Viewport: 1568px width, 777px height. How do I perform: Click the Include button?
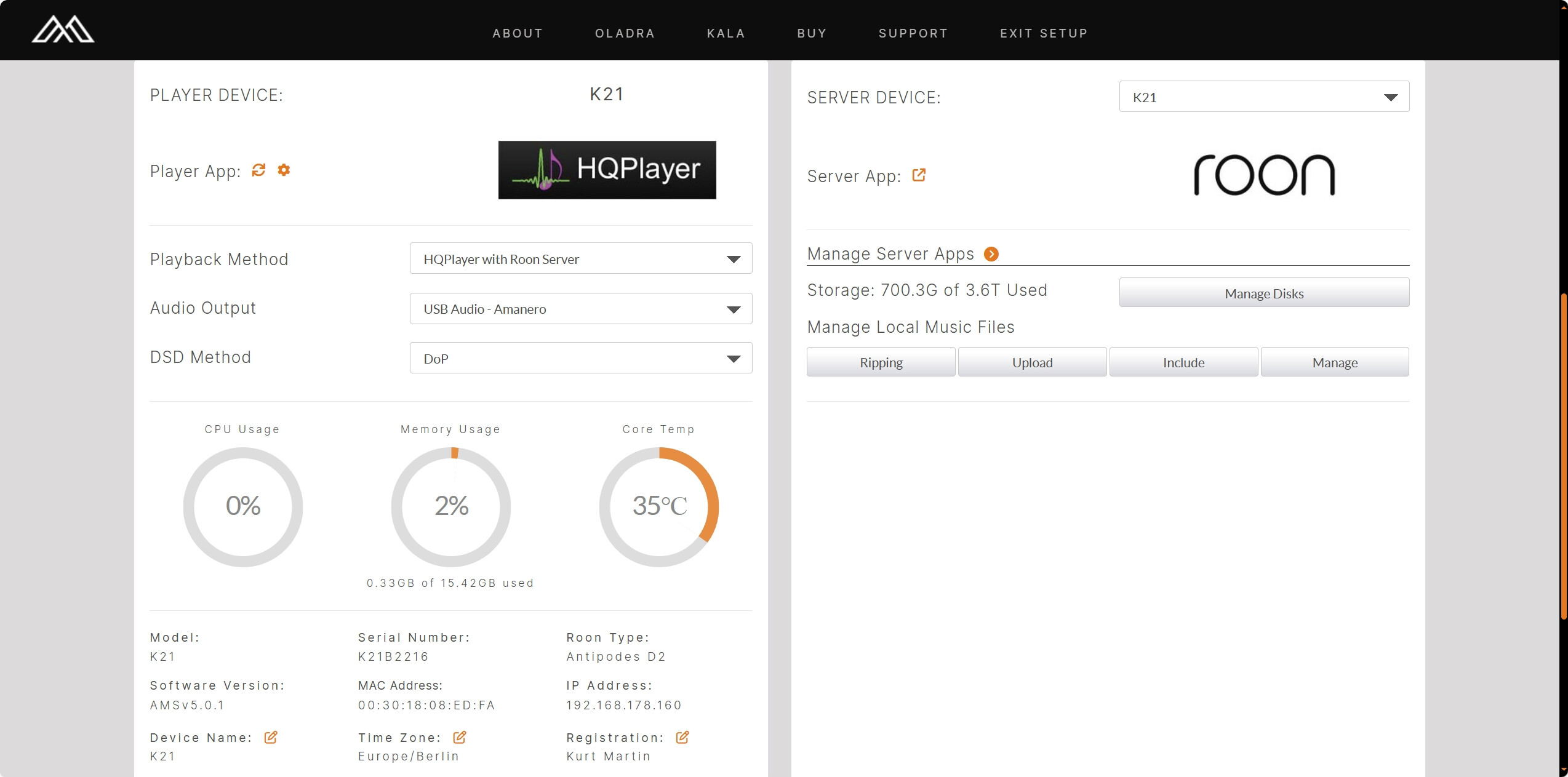(x=1184, y=362)
